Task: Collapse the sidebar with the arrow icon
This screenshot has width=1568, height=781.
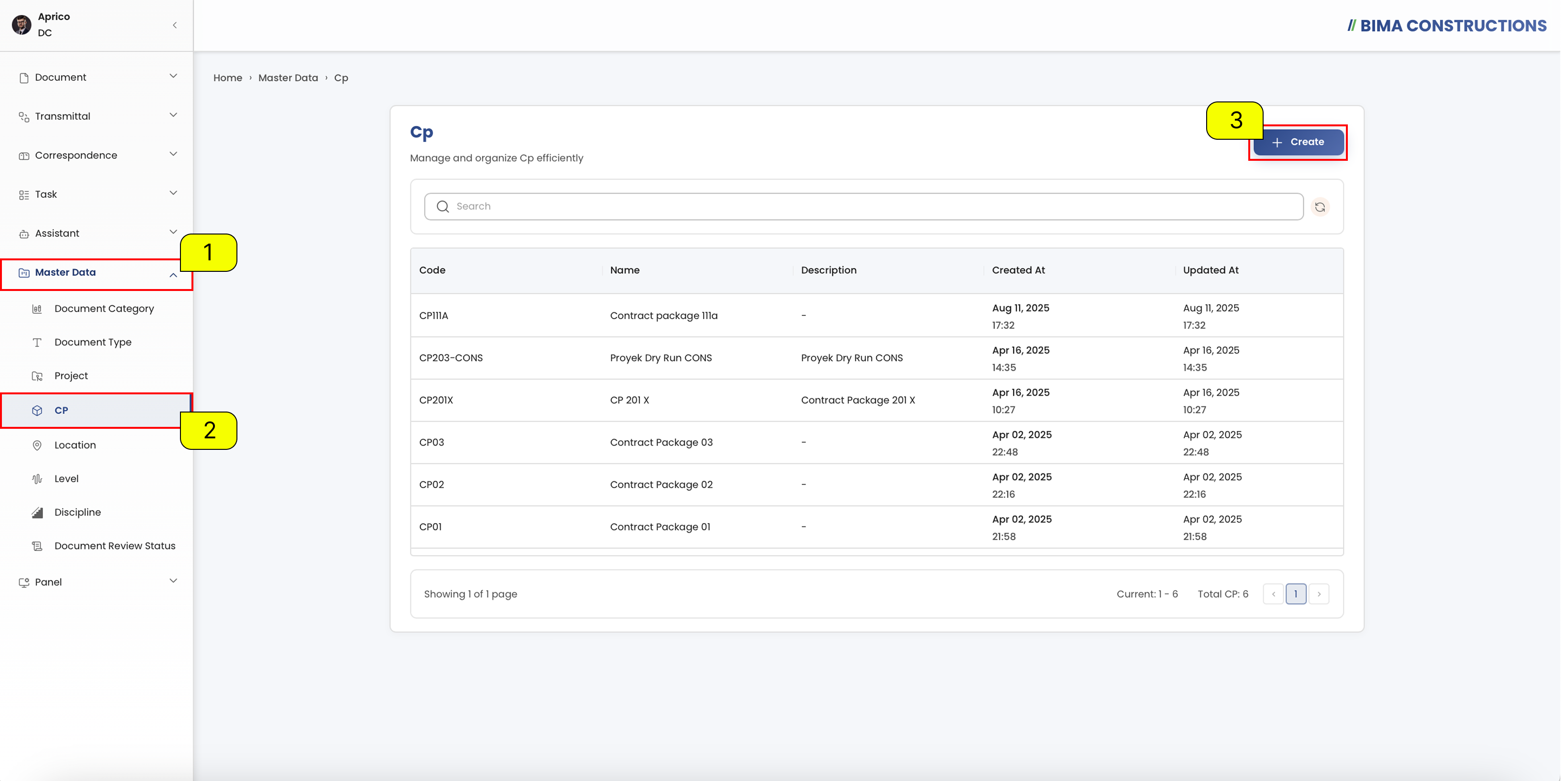Action: click(x=175, y=25)
